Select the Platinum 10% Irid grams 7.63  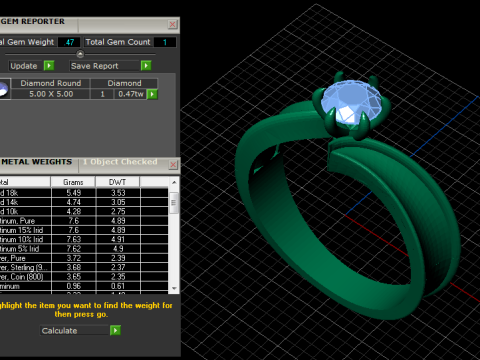[x=74, y=239]
